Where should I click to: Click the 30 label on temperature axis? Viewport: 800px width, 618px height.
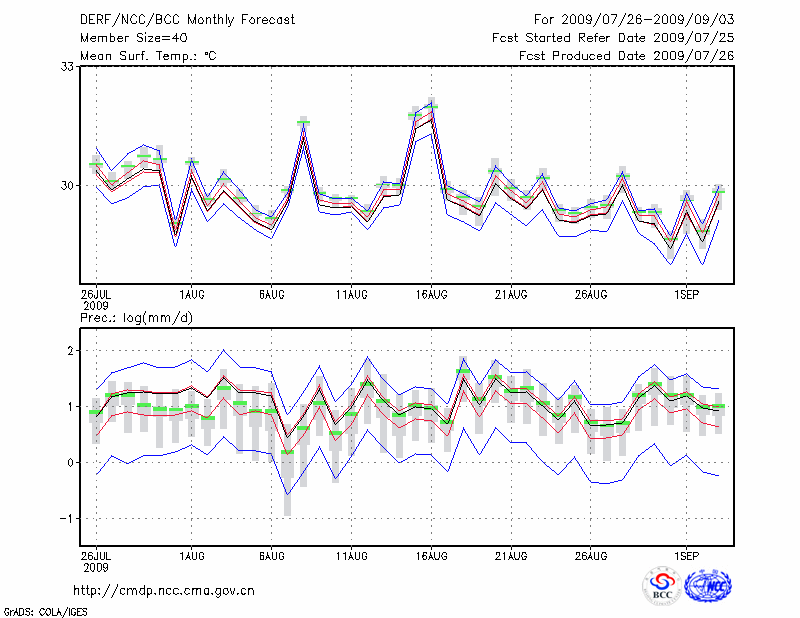(x=69, y=185)
